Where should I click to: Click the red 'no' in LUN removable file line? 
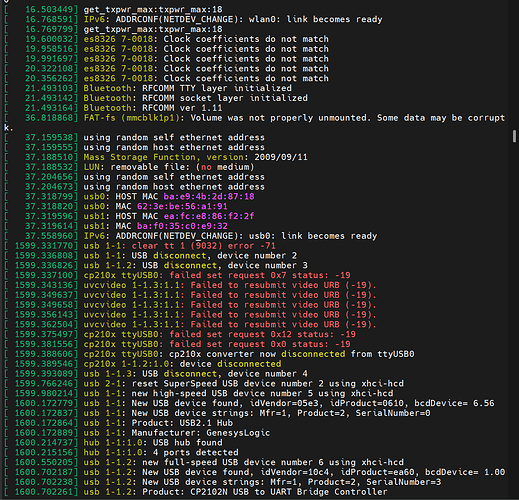click(x=206, y=167)
